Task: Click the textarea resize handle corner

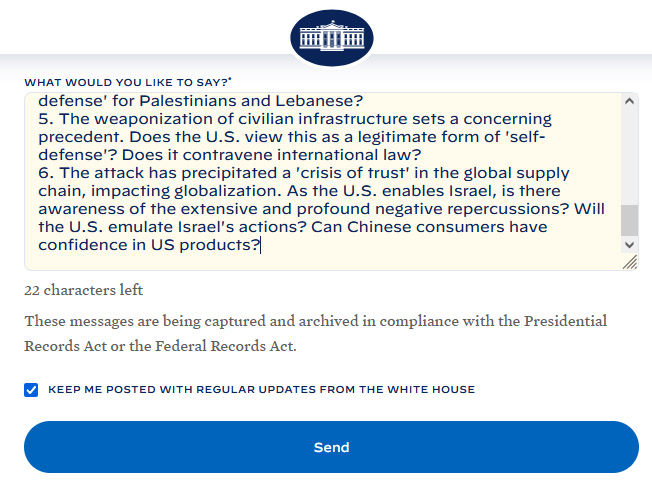Action: click(629, 262)
